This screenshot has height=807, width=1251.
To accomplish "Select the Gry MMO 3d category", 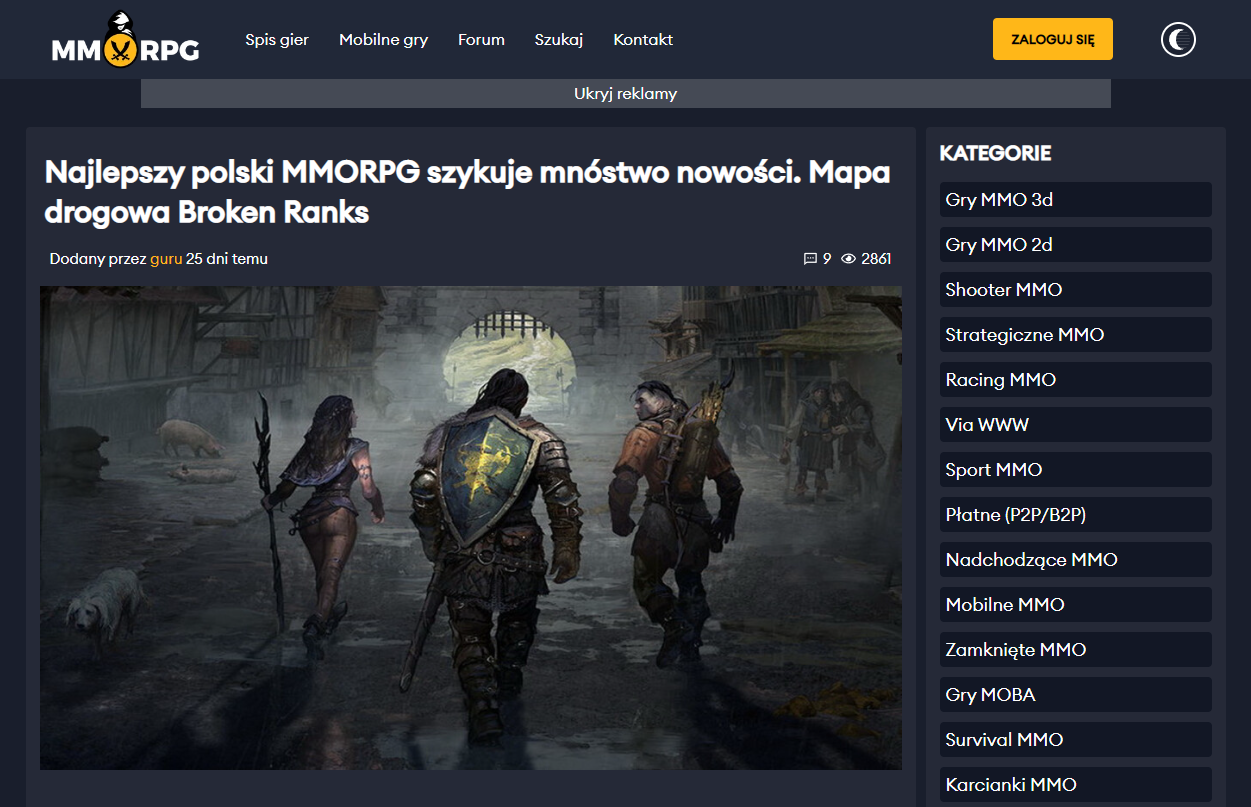I will tap(1075, 200).
